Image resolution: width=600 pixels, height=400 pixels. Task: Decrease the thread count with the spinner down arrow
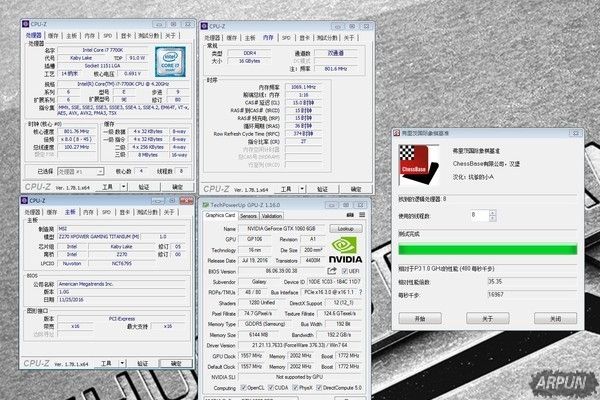coord(492,219)
